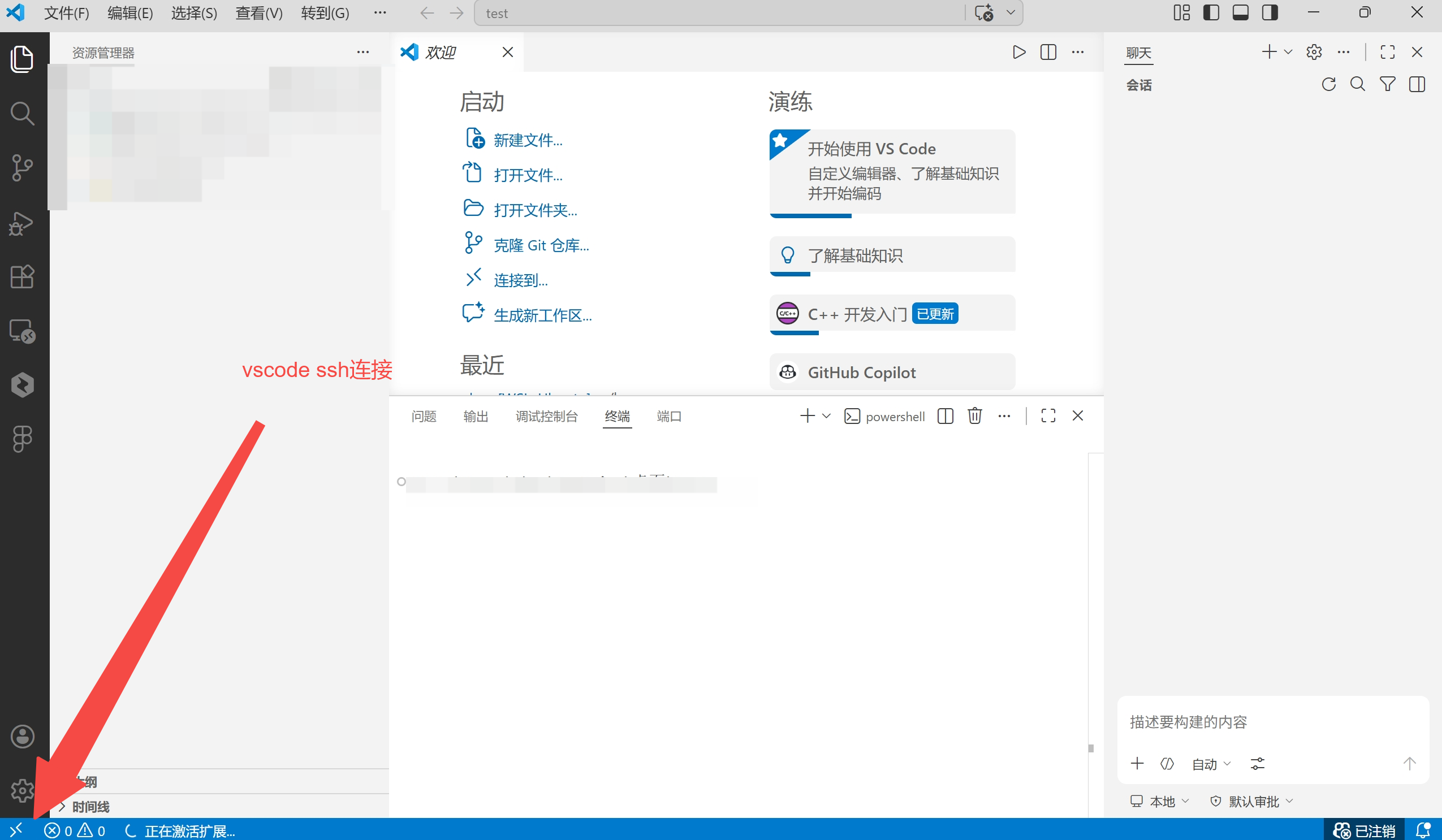Open more menus ellipsis in menu bar
This screenshot has width=1442, height=840.
pos(380,12)
